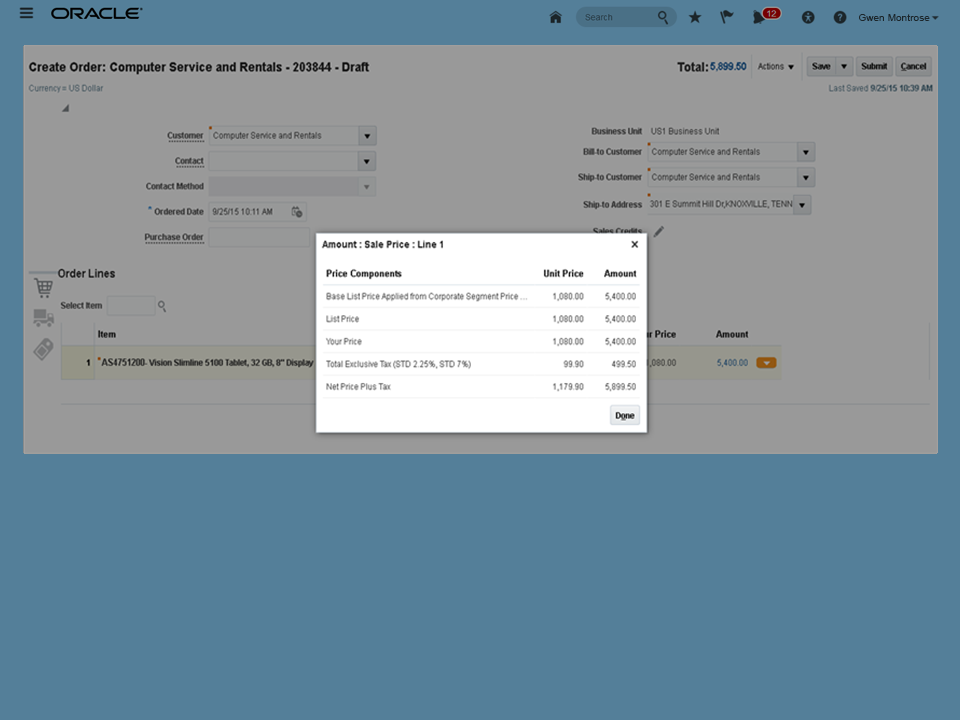
Task: Open the orange line 1 actions dropdown
Action: (x=766, y=363)
